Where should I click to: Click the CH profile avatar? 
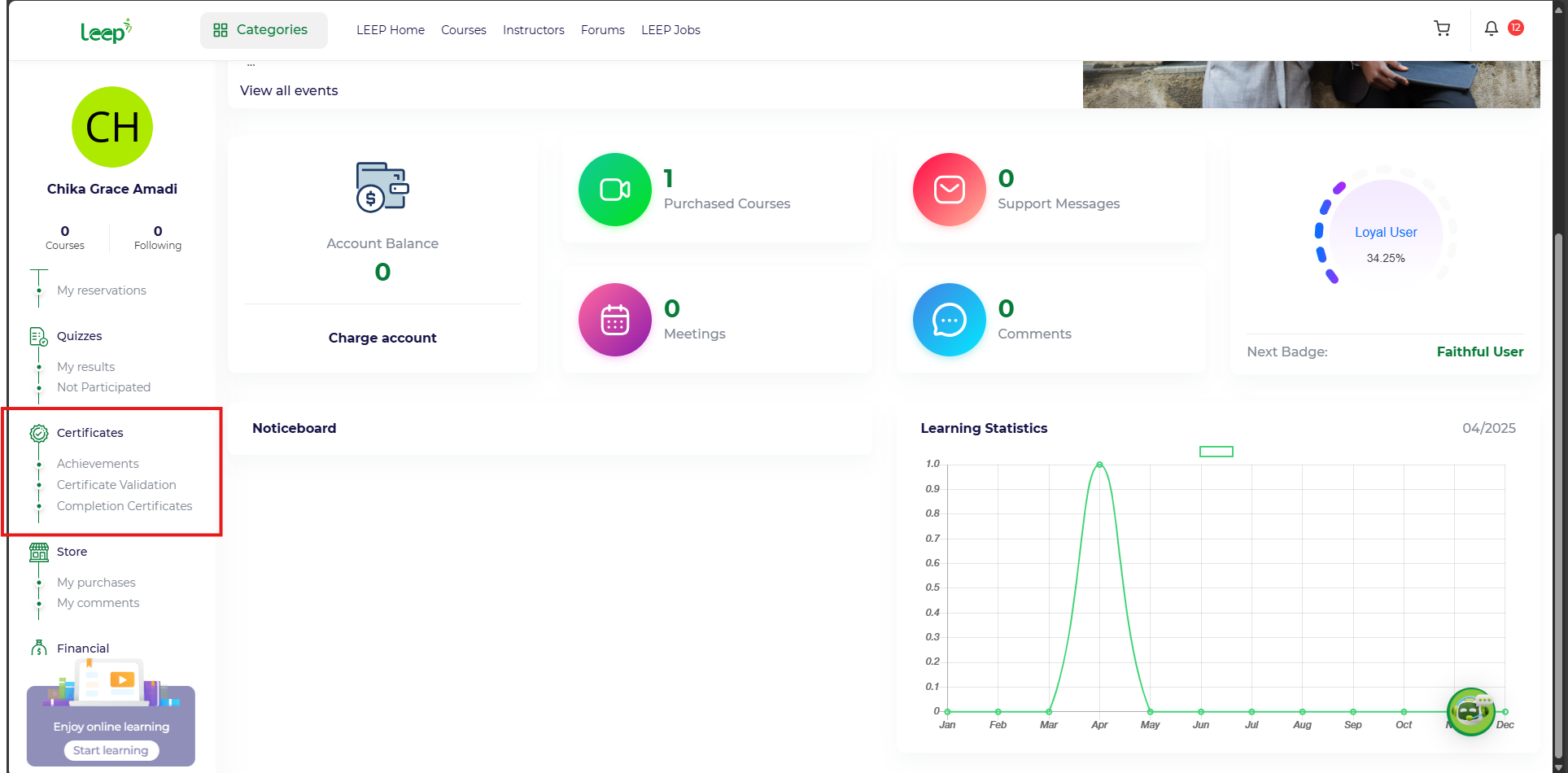point(112,128)
